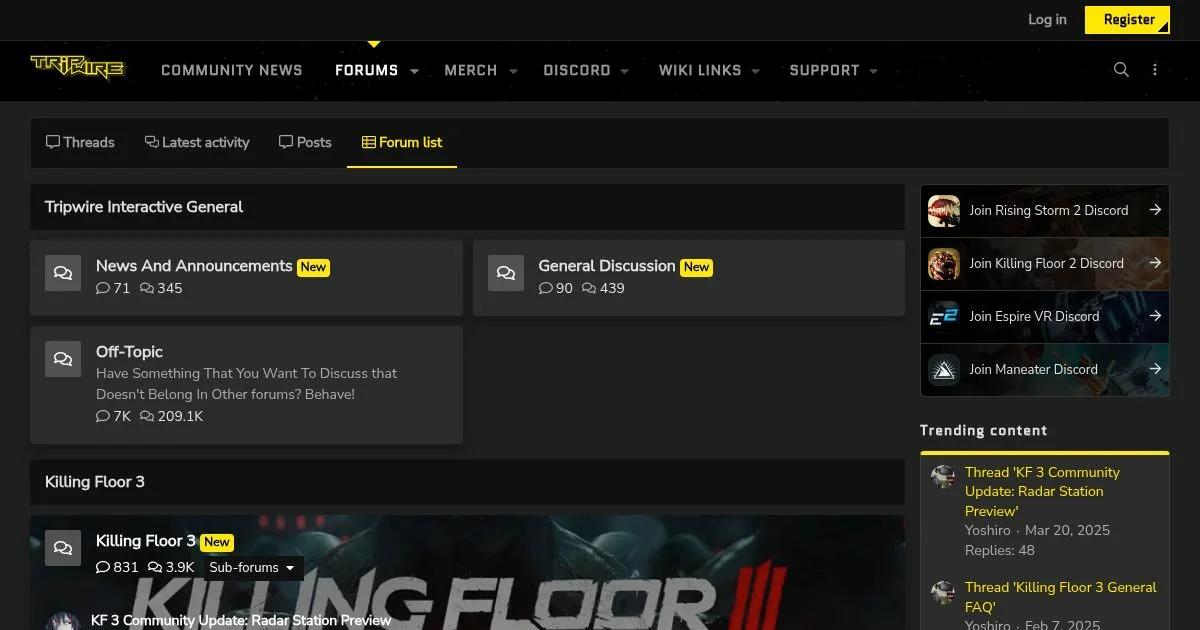Open trending thread Killing Floor 3 General FAQ
This screenshot has height=630, width=1200.
click(1060, 597)
